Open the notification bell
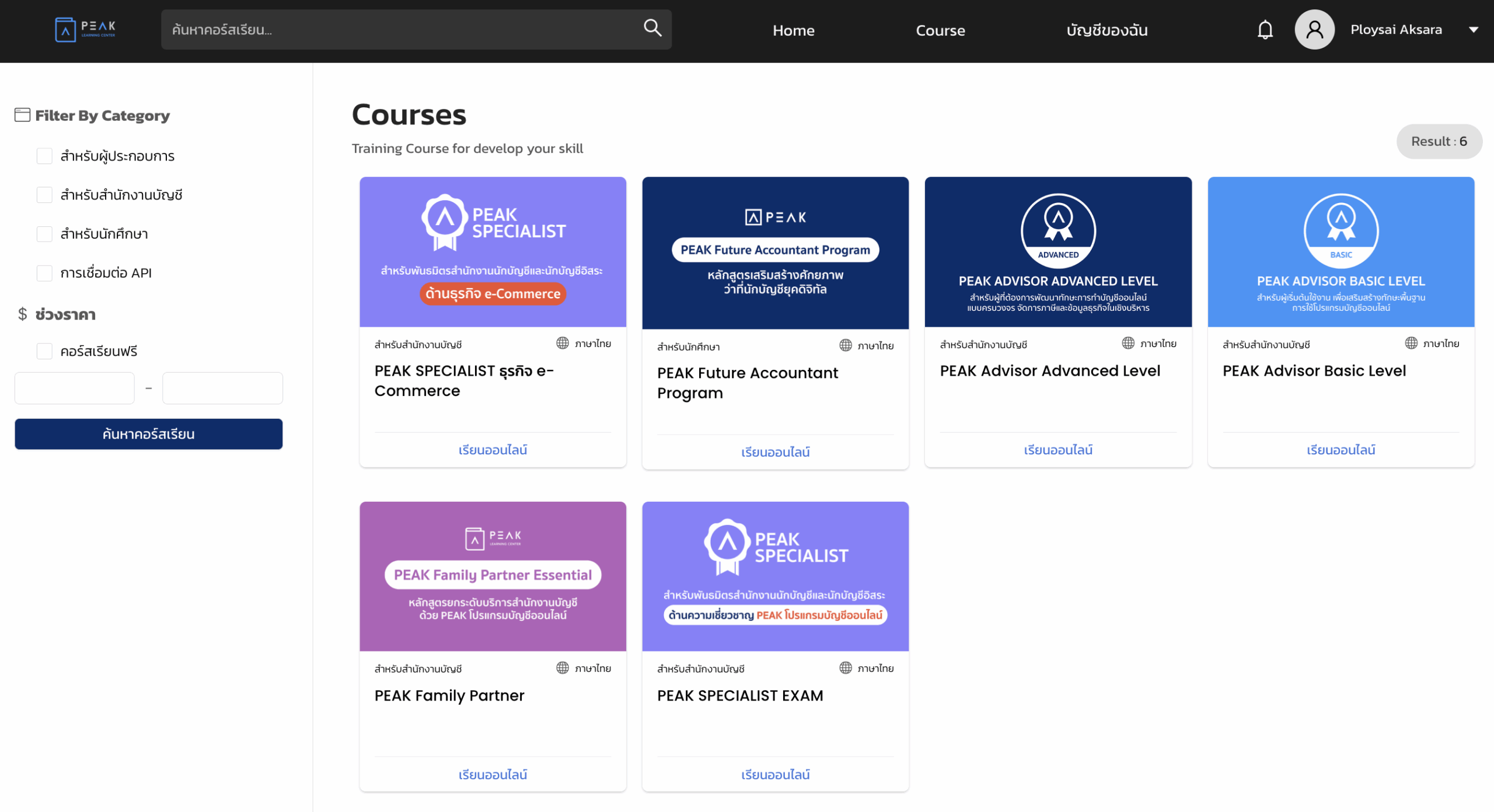This screenshot has height=812, width=1494. pyautogui.click(x=1265, y=29)
